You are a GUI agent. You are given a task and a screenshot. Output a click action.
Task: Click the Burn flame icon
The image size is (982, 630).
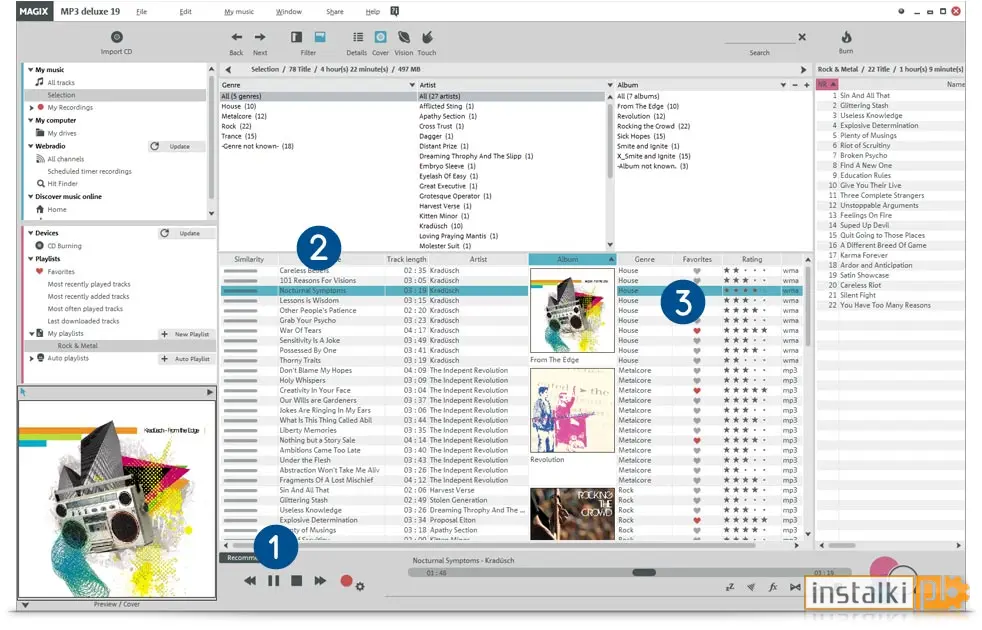pyautogui.click(x=846, y=37)
